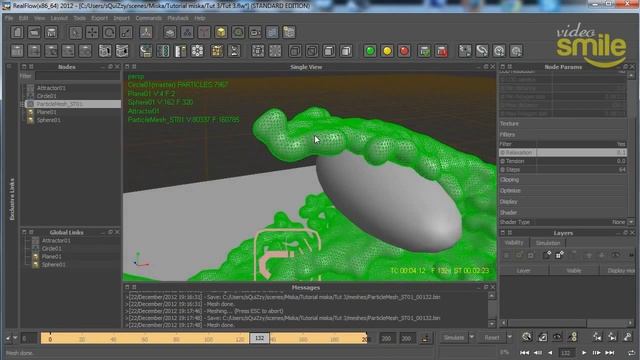
Task: Select the Move tool with crossed arrows
Action: [92, 32]
